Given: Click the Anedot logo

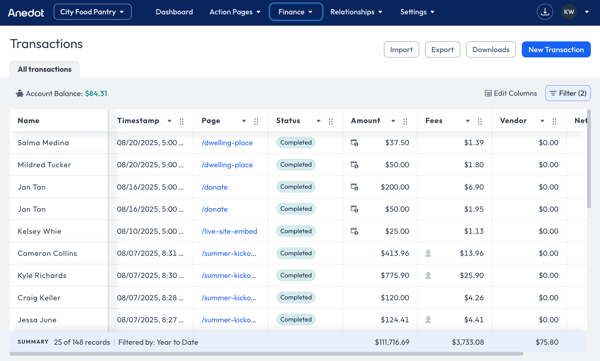Looking at the screenshot, I should coord(26,12).
